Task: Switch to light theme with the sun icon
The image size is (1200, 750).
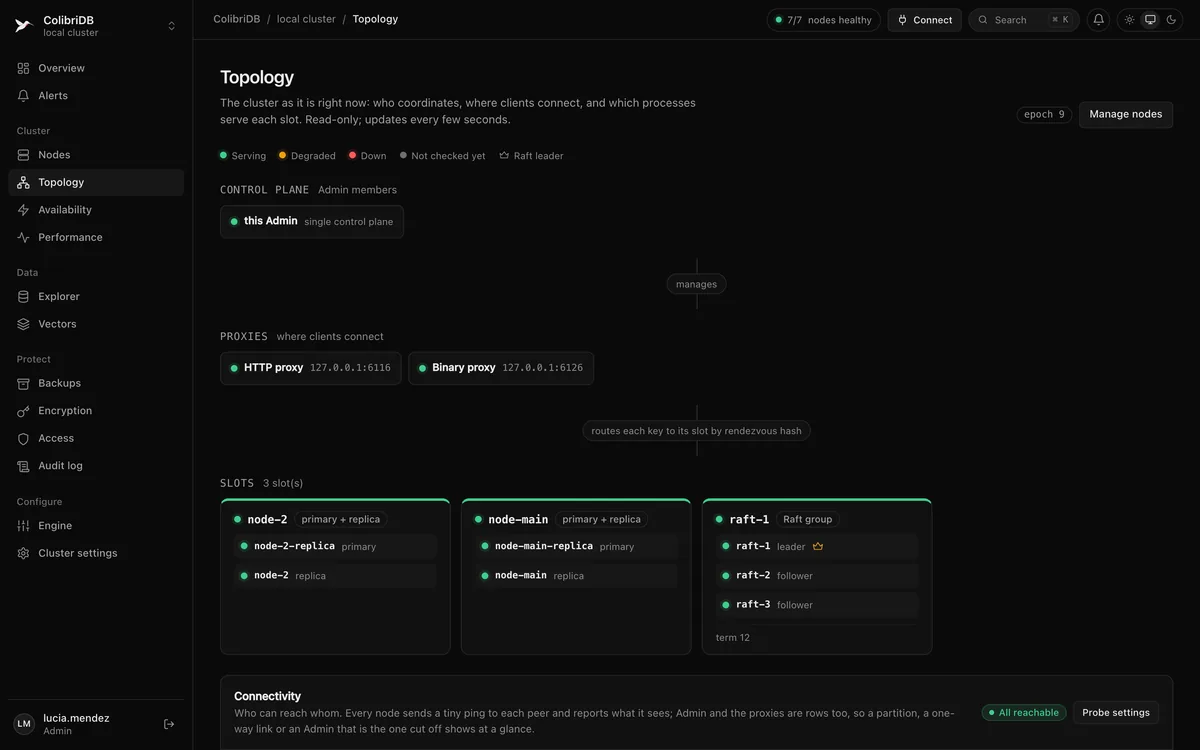Action: (1130, 20)
